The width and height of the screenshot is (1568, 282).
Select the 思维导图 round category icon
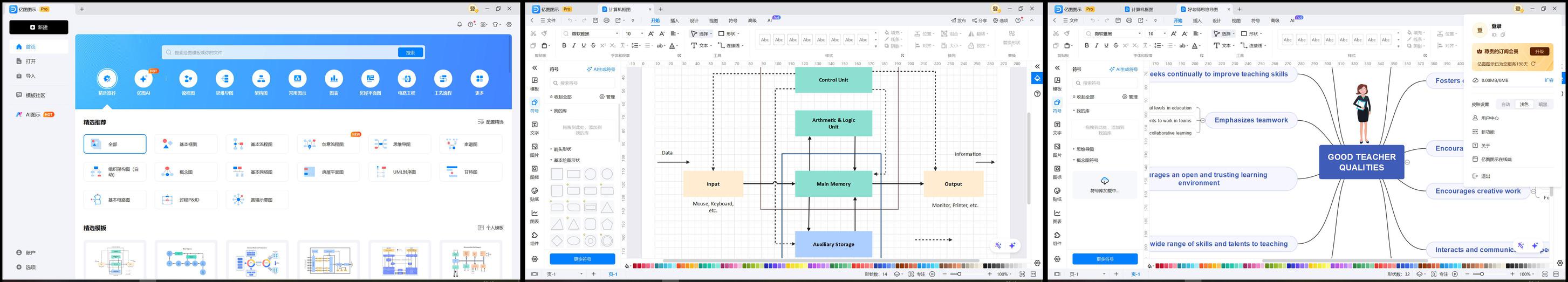point(224,79)
